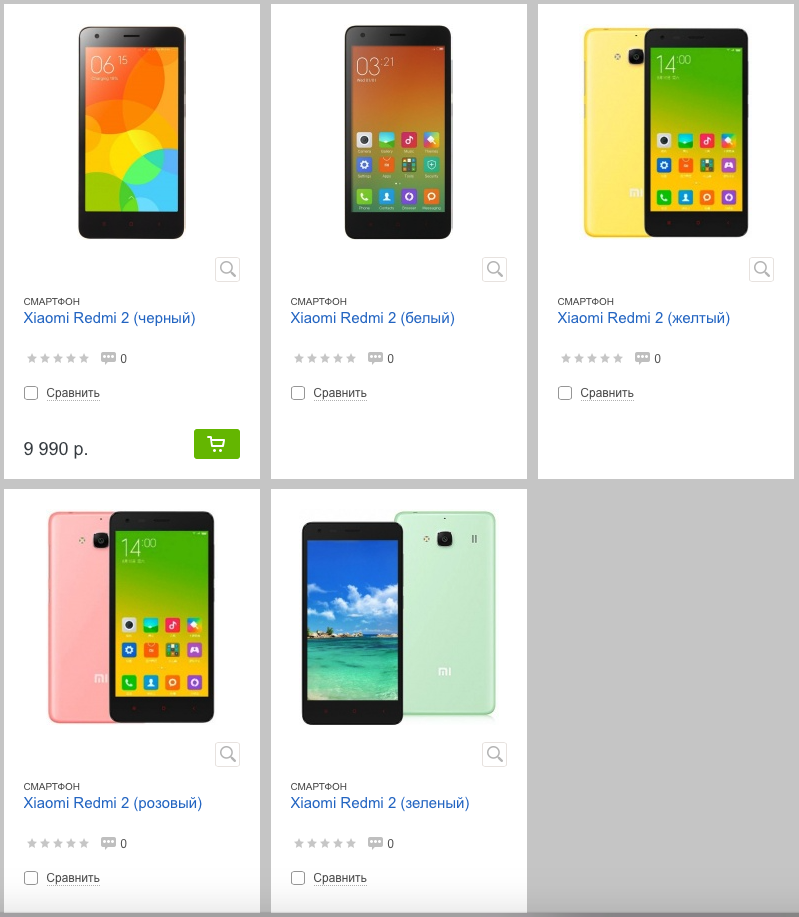Open Xiaomi Redmi 2 (белый) product page
799x917 pixels.
373,318
